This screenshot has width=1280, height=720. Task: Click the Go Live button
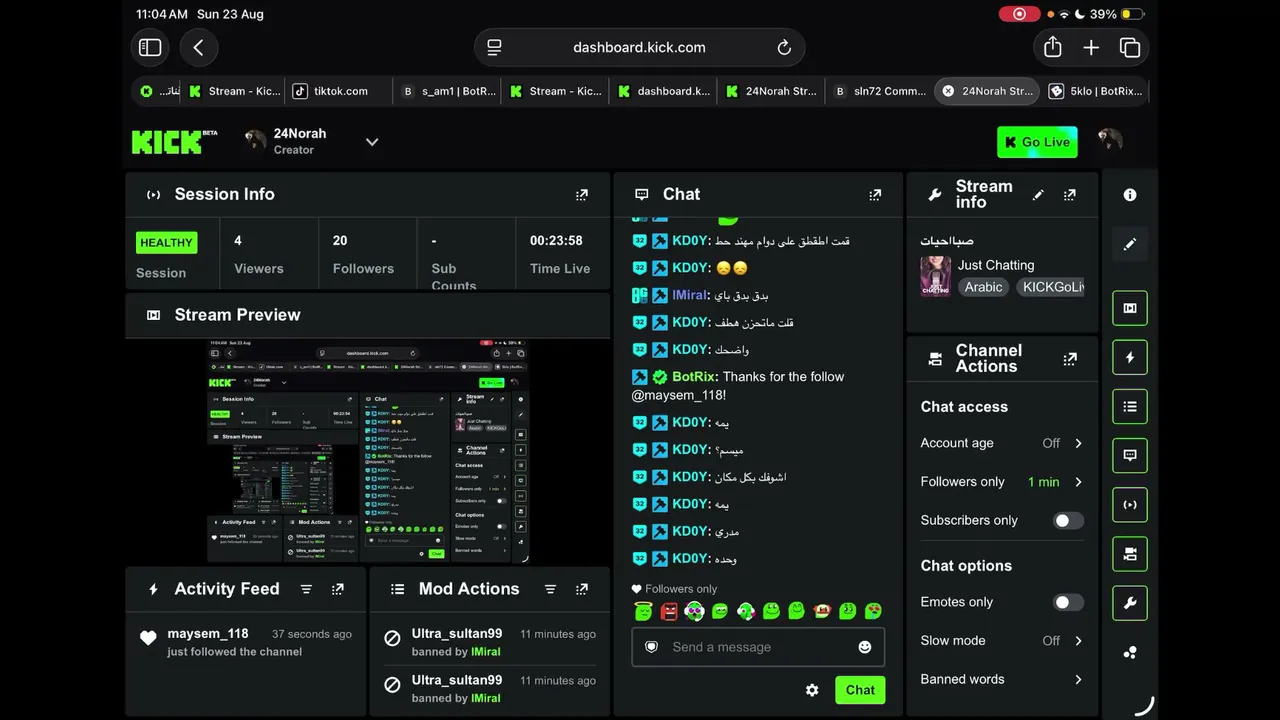point(1037,142)
